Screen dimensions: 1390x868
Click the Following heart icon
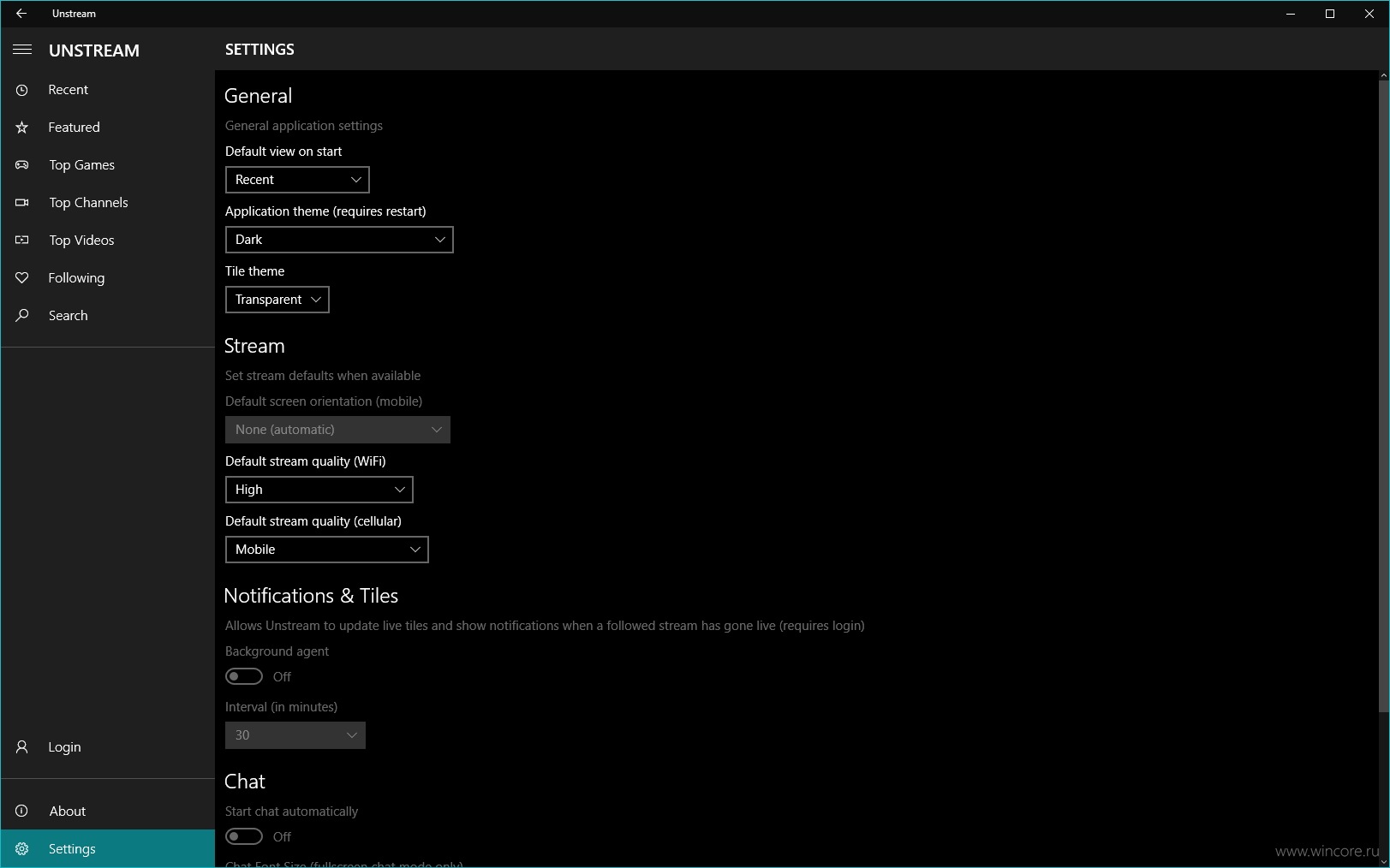[x=22, y=278]
